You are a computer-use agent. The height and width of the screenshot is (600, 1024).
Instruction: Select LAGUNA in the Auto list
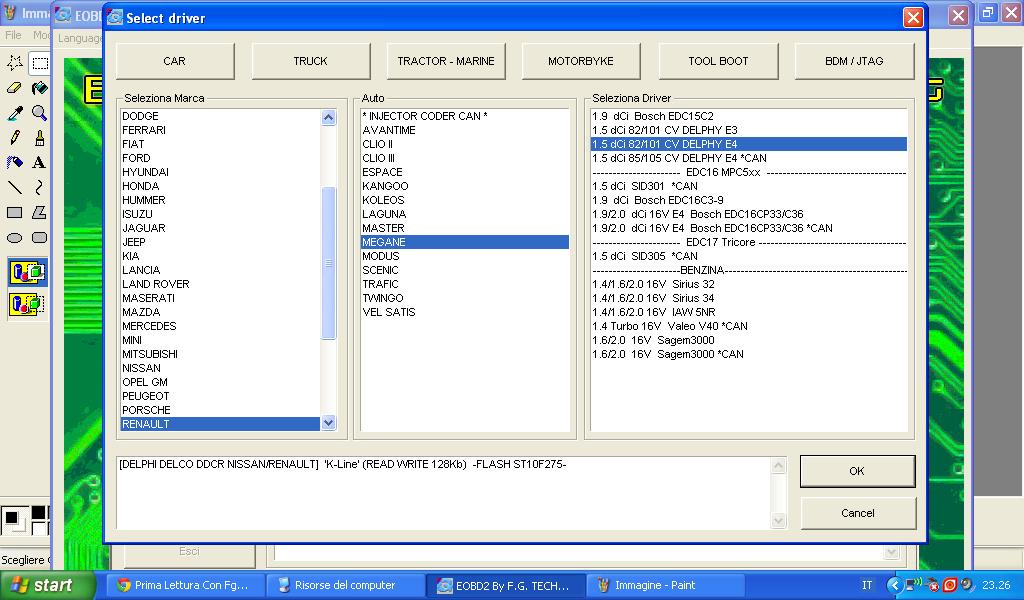384,214
